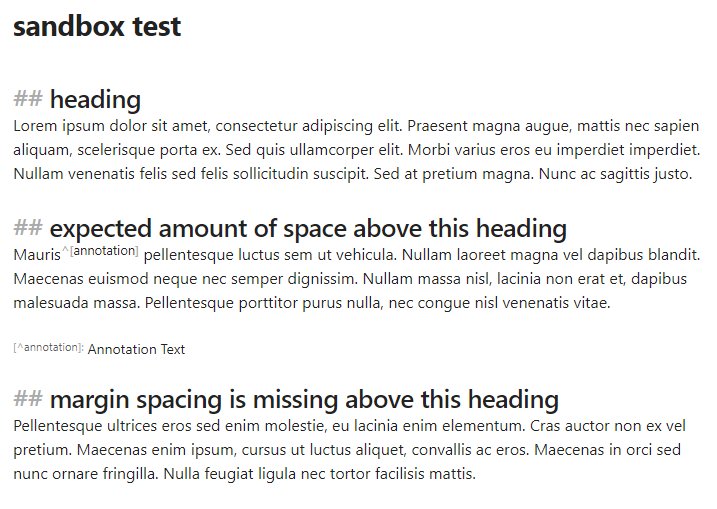The height and width of the screenshot is (509, 717).
Task: Place cursor on the 'heading' heading text
Action: click(95, 99)
